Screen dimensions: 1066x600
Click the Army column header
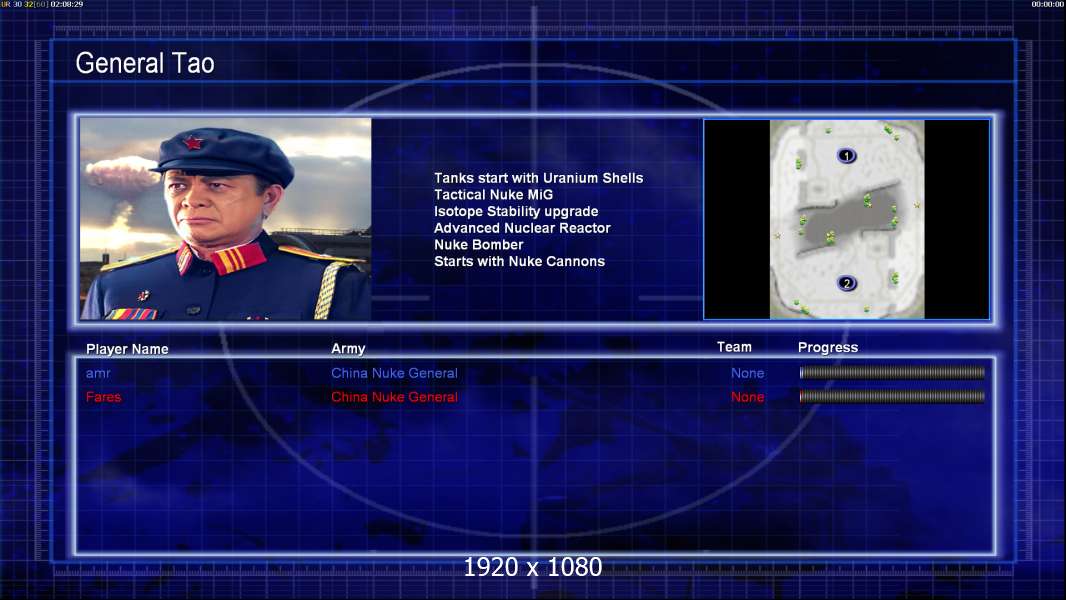tap(348, 349)
